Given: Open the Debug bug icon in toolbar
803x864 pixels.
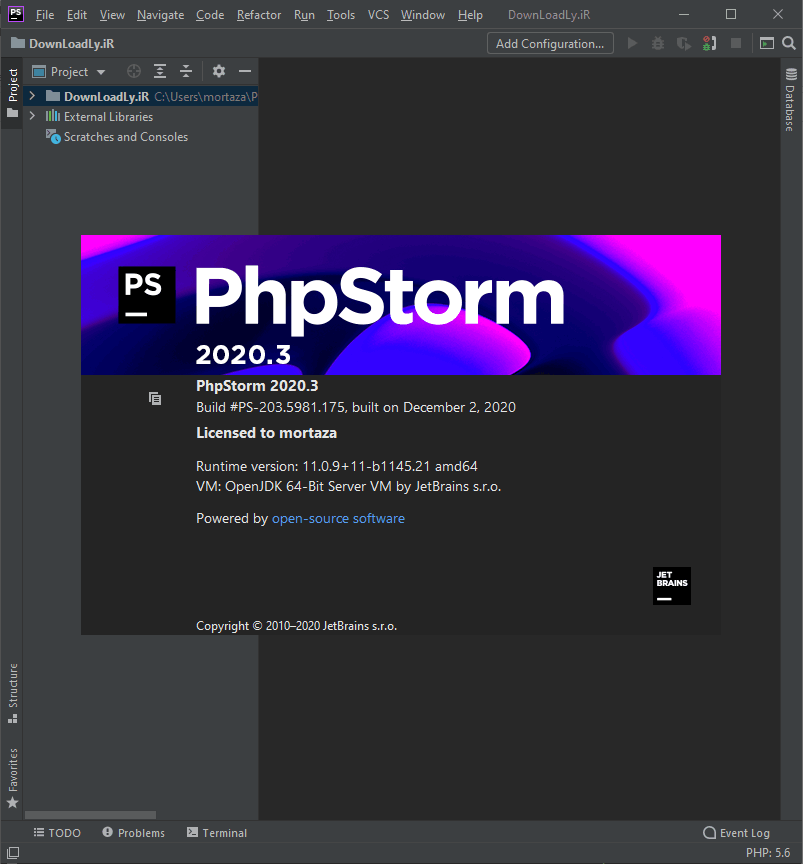Looking at the screenshot, I should [x=657, y=43].
